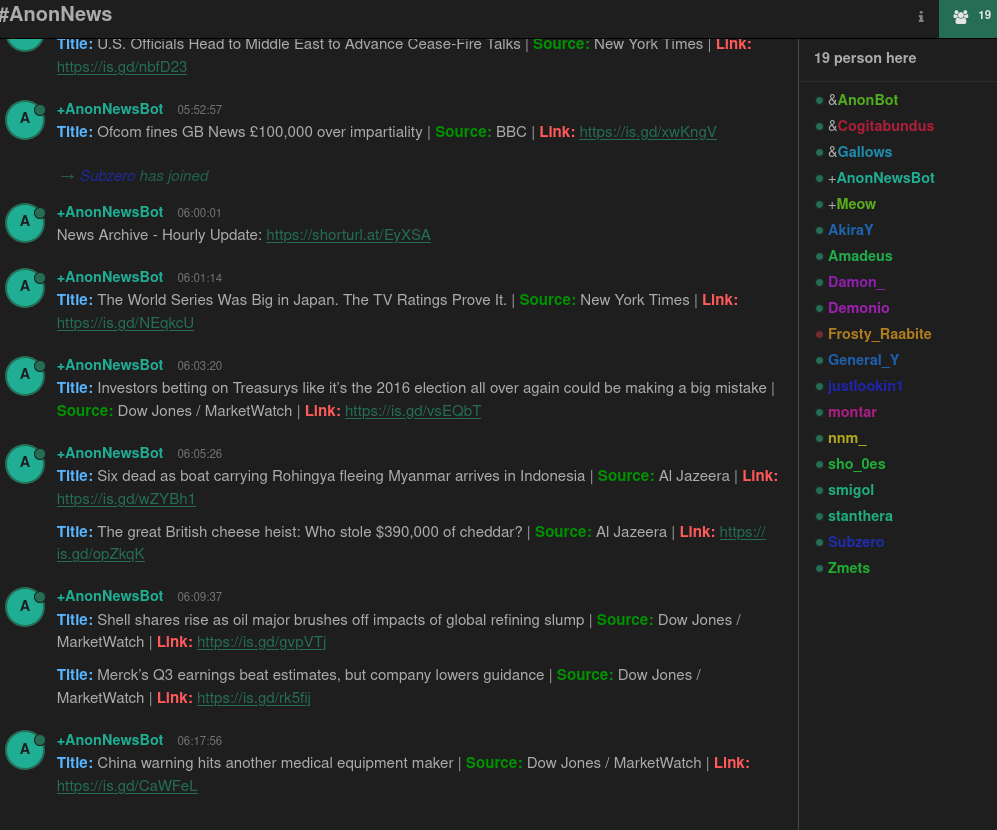This screenshot has height=830, width=997.
Task: Select justlookin1 in the user list
Action: pos(865,386)
